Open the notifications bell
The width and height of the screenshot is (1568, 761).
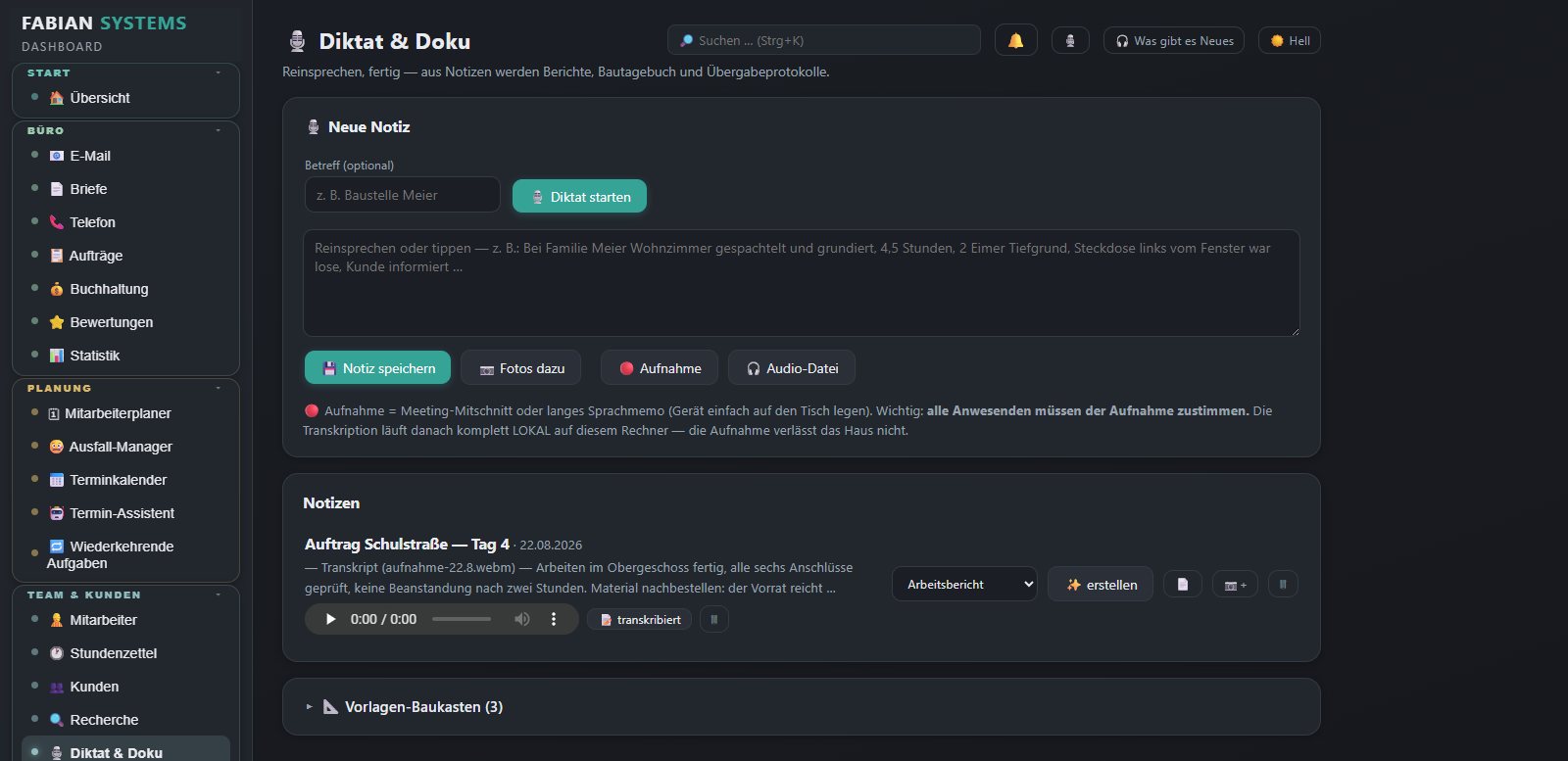(1015, 40)
